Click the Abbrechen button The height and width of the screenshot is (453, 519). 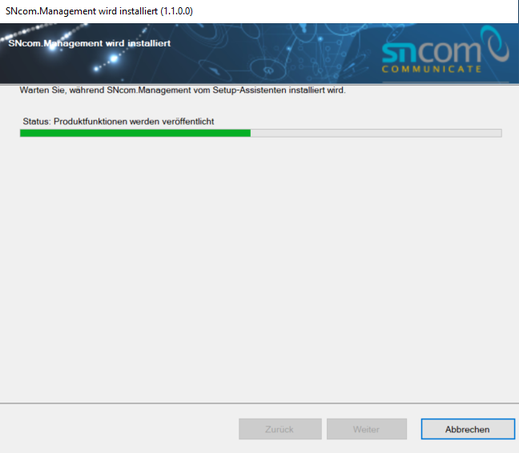click(x=468, y=429)
